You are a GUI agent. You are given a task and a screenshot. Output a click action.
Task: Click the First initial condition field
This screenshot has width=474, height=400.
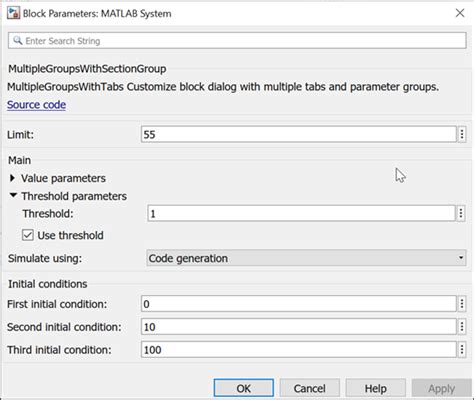tap(299, 304)
